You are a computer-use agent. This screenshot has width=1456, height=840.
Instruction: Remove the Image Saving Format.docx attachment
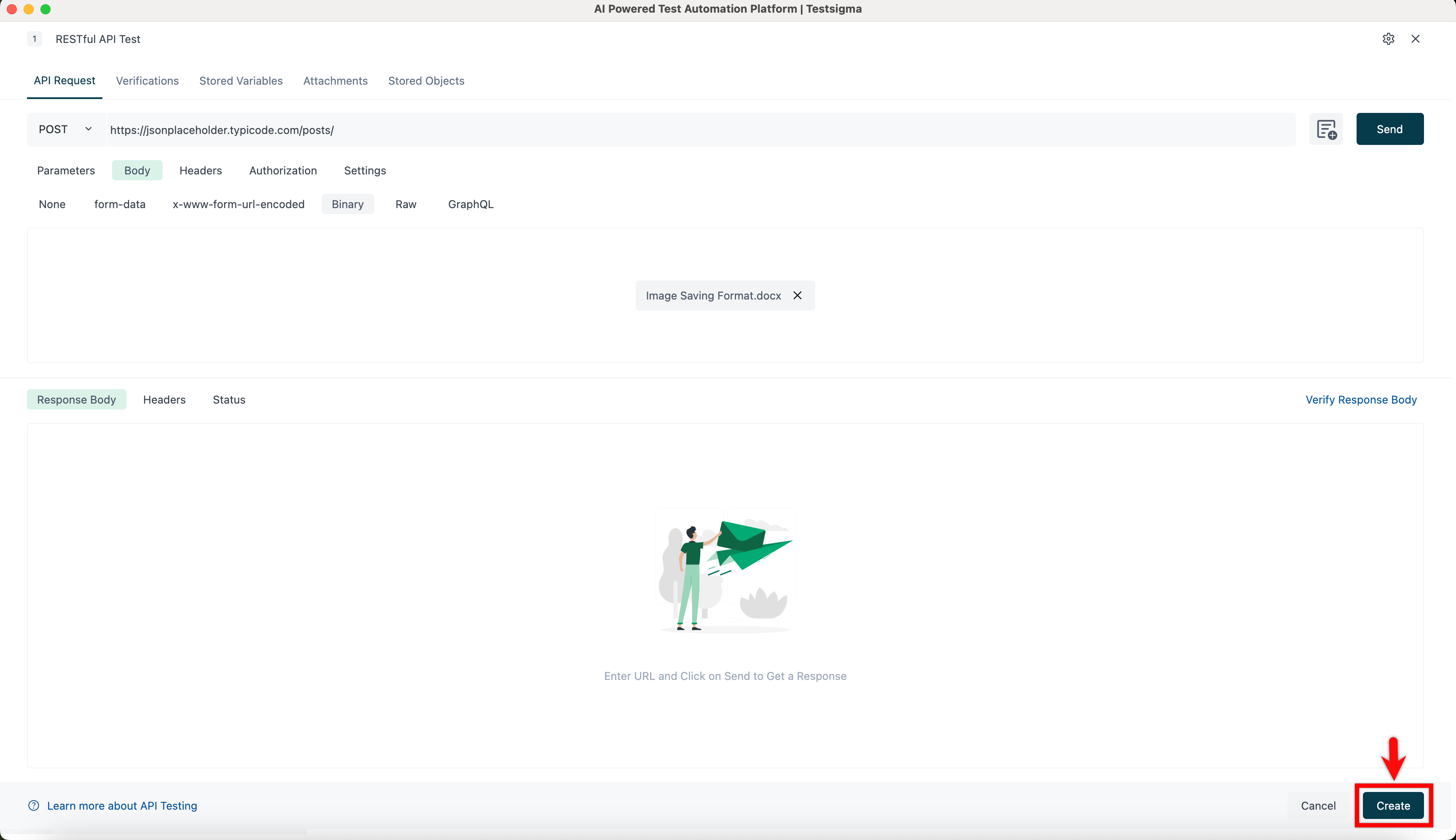(x=797, y=295)
